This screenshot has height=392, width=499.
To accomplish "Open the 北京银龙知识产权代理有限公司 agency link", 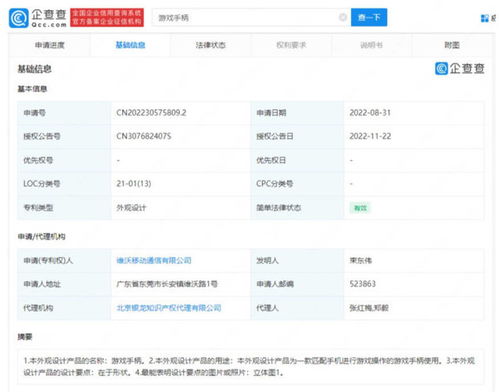I will pos(169,308).
